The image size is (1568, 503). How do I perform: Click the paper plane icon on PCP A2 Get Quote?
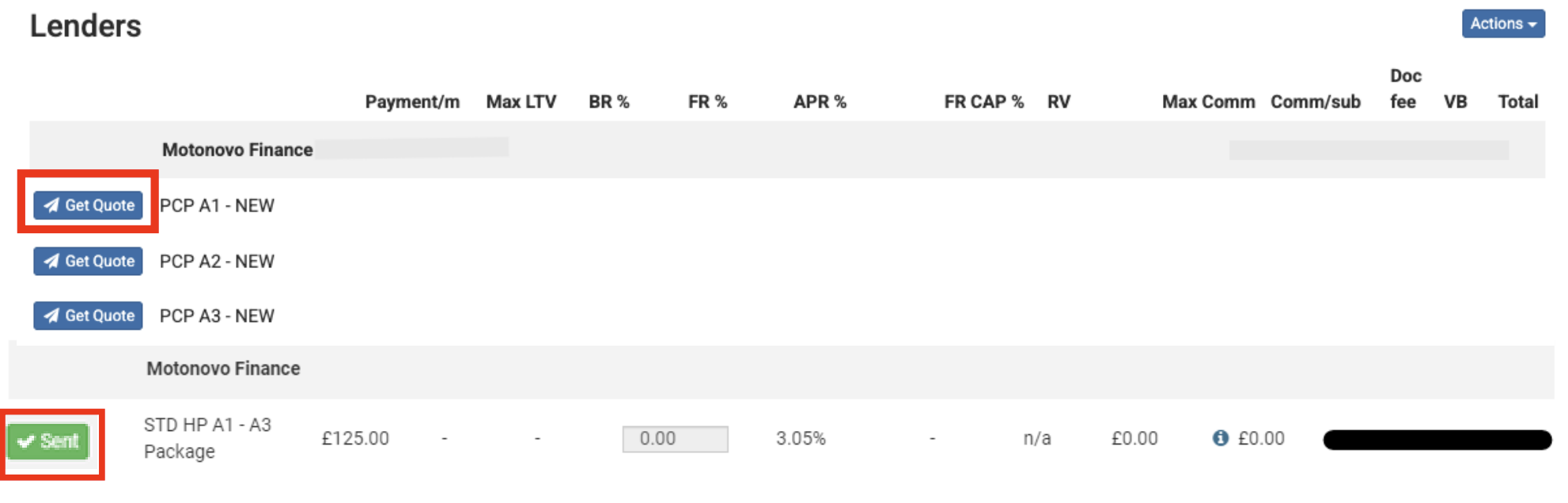click(x=52, y=261)
